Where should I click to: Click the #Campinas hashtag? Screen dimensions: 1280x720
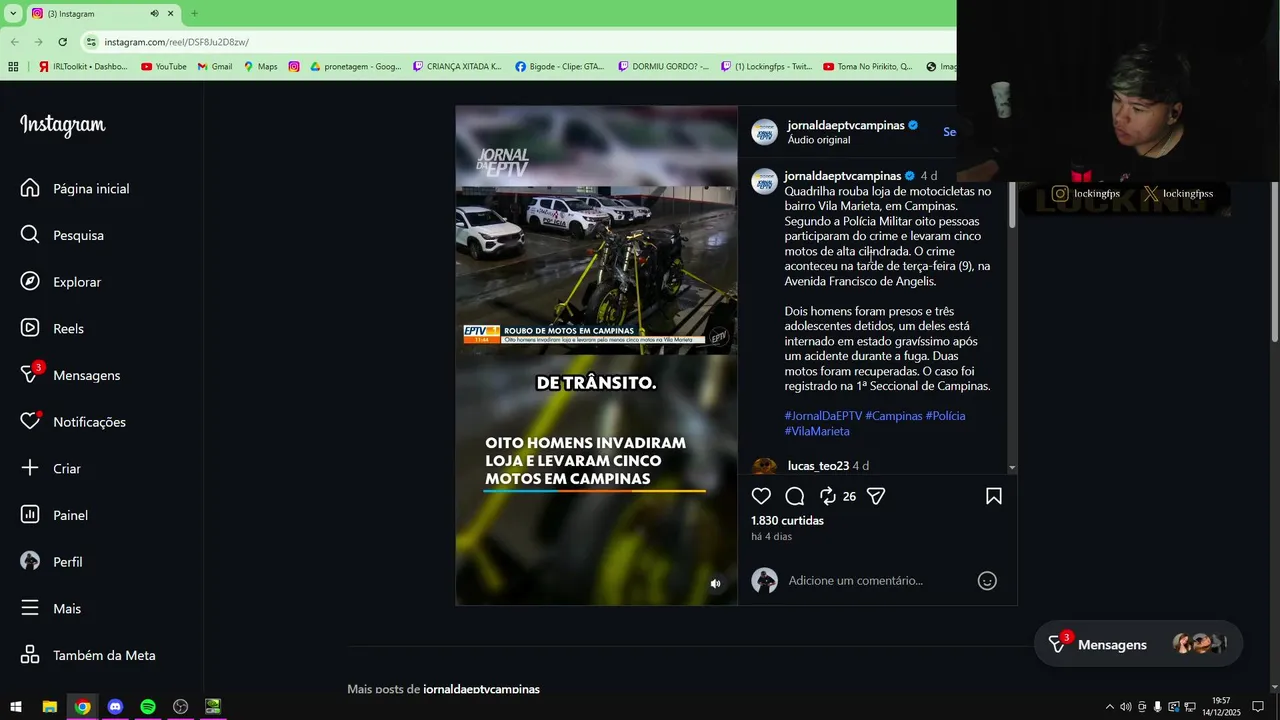tap(894, 415)
